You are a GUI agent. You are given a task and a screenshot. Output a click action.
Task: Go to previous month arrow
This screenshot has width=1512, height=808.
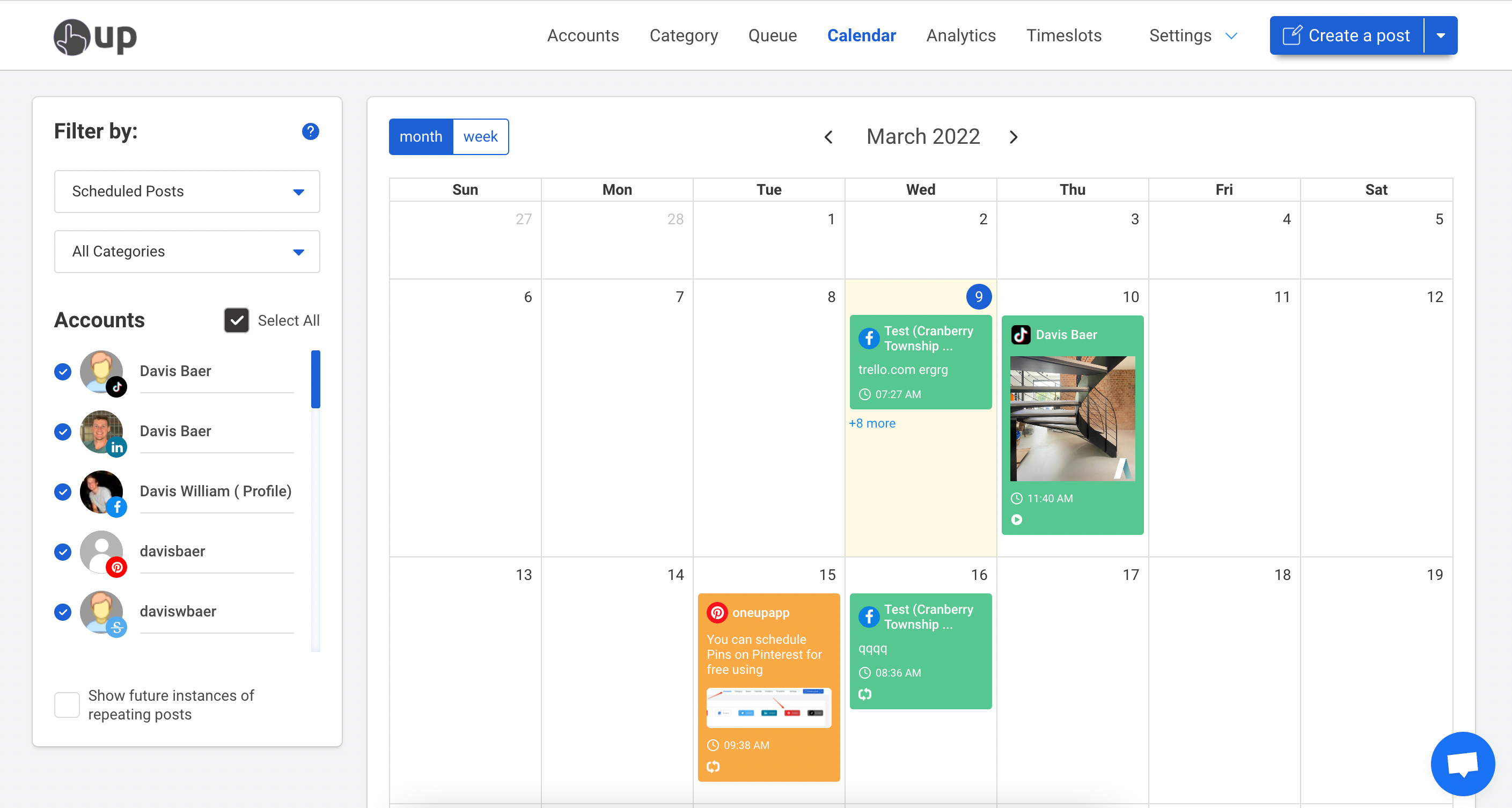(828, 137)
